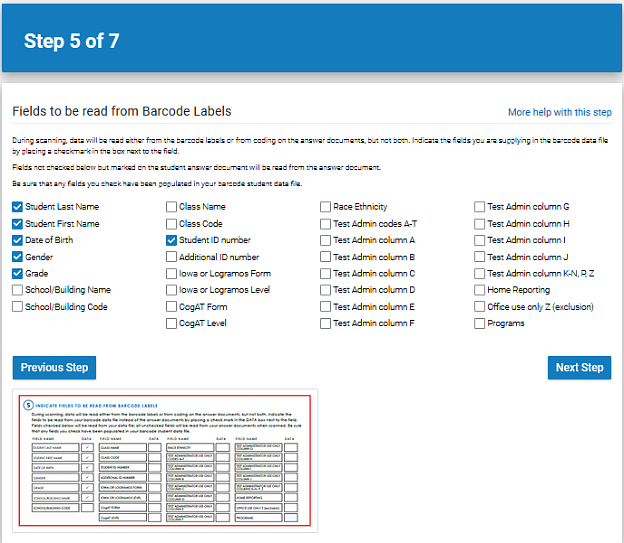
Task: Uncheck the Date of Birth checkbox
Action: click(17, 240)
